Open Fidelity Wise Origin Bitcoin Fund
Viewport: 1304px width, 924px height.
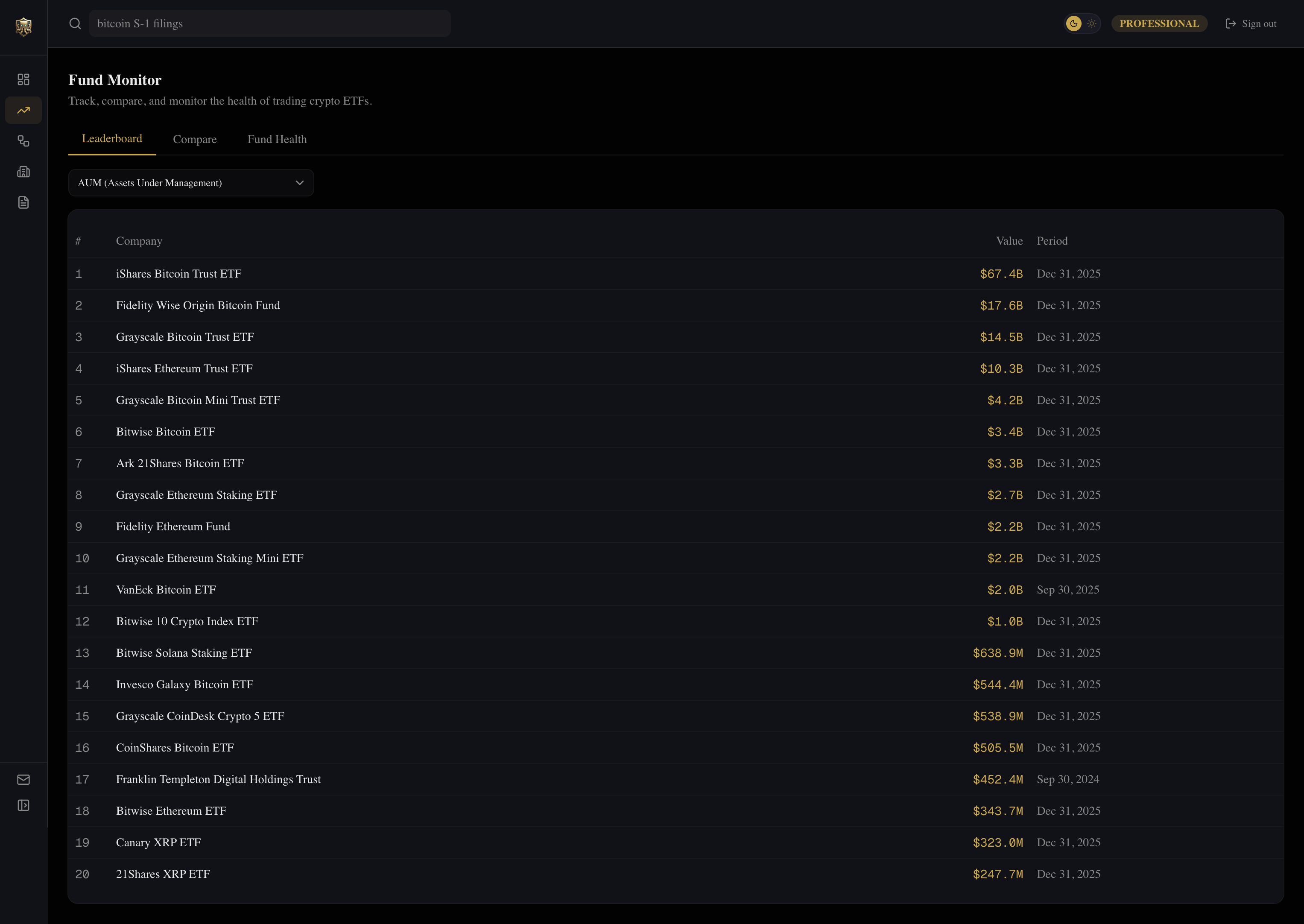pos(198,305)
